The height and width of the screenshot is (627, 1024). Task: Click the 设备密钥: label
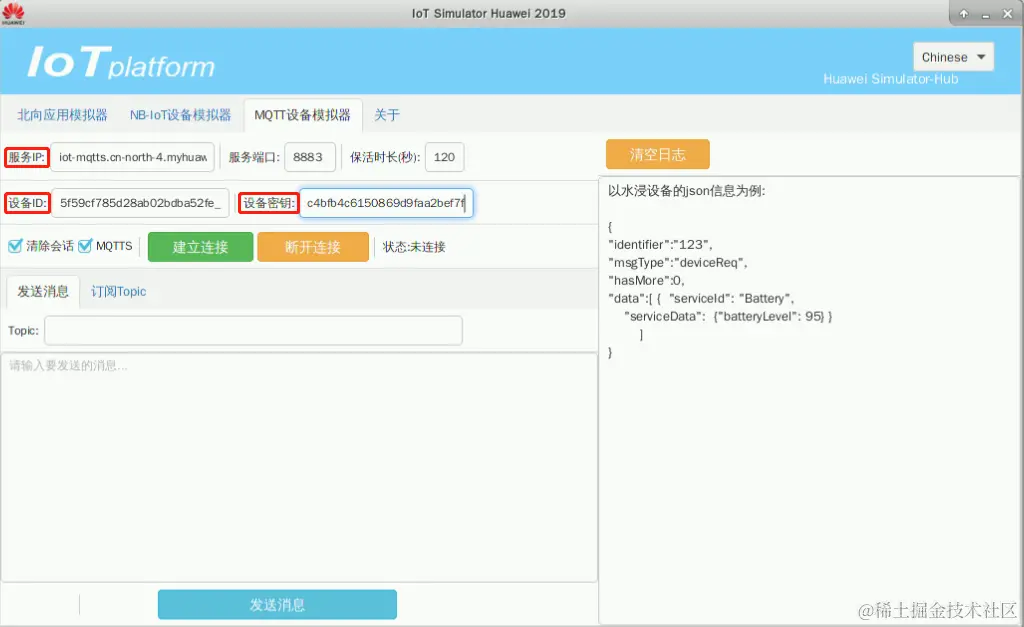268,203
